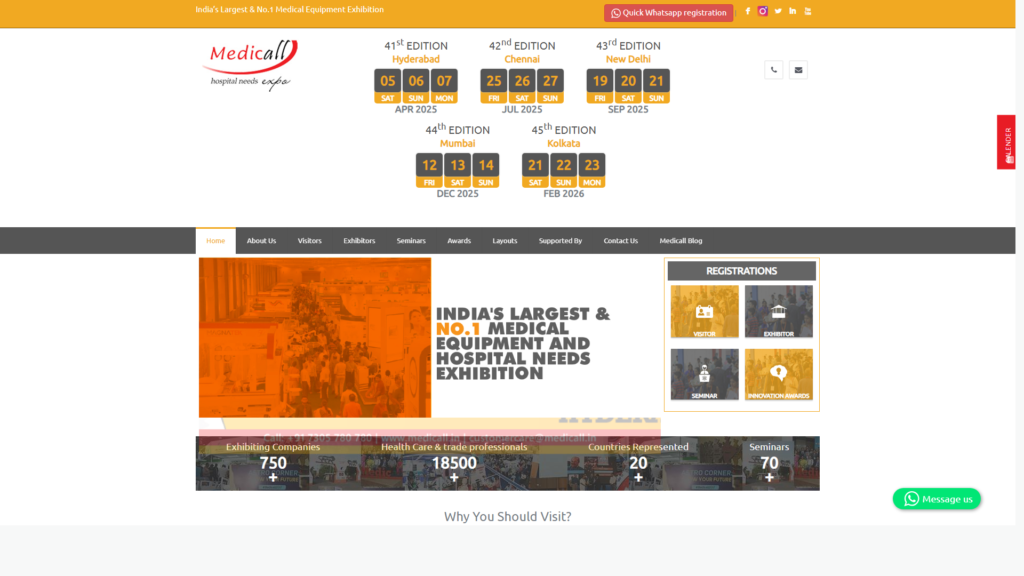Click the phone call icon button
1024x576 pixels.
(x=774, y=70)
